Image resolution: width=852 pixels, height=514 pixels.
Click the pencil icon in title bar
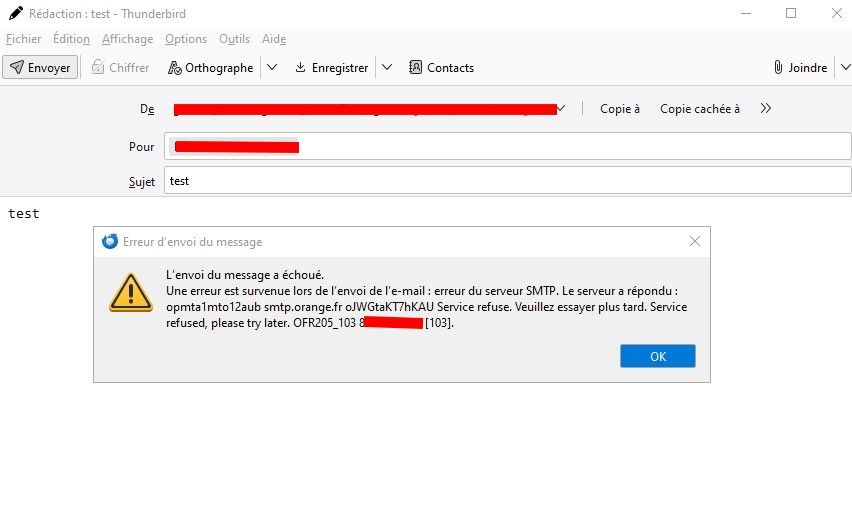(x=16, y=12)
